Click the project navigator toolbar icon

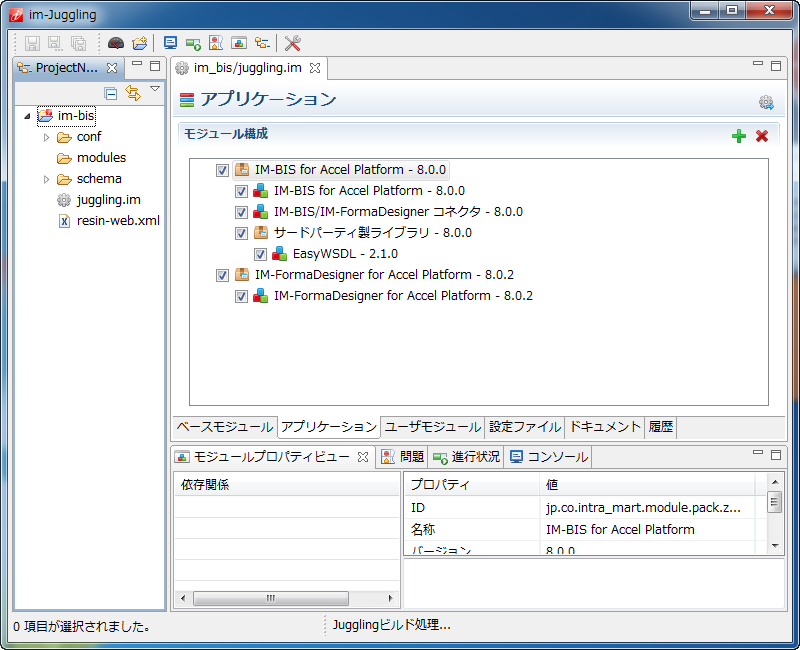coord(262,43)
